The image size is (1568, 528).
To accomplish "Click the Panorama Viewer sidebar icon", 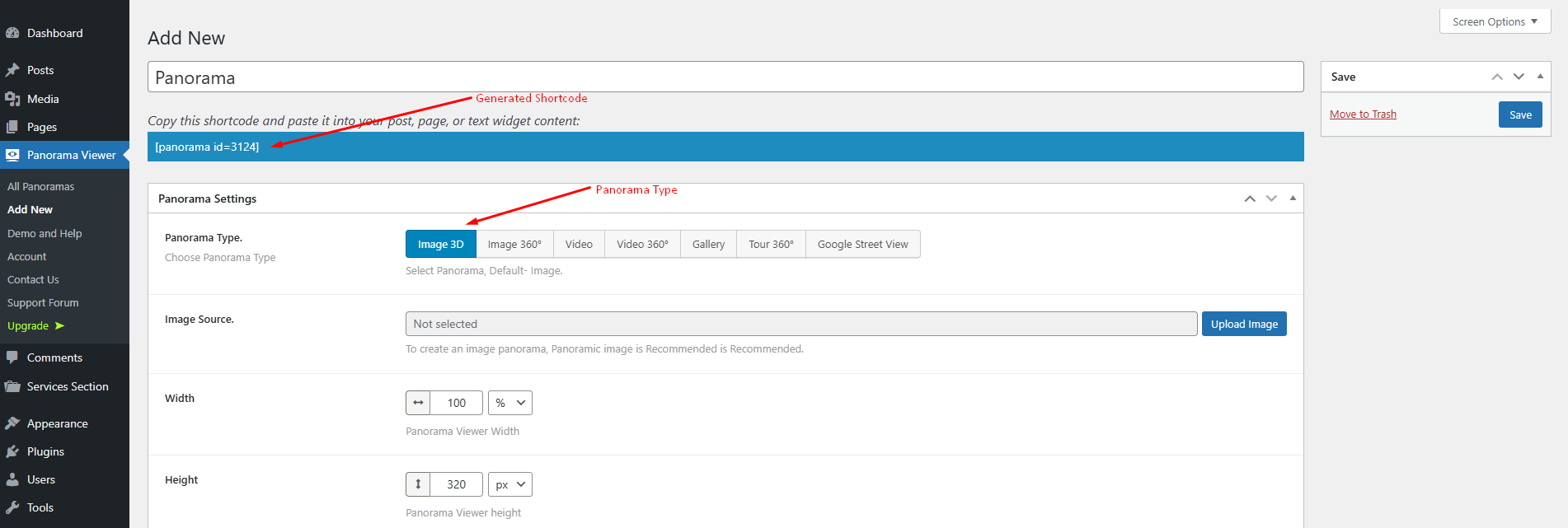I will point(12,155).
